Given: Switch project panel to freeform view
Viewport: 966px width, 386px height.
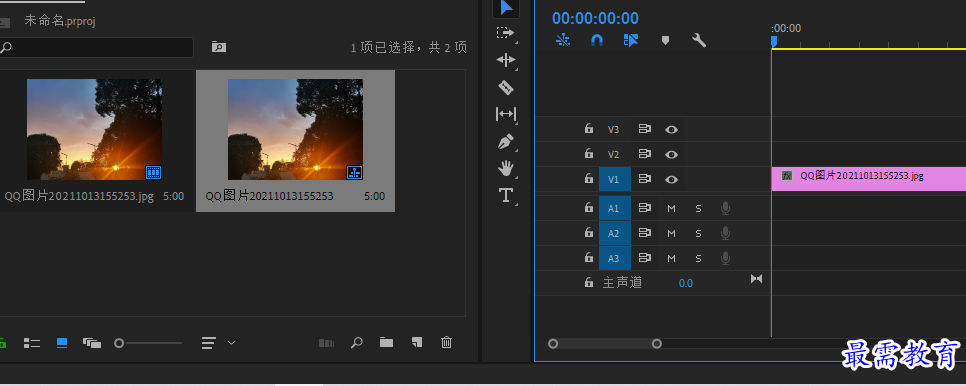Looking at the screenshot, I should tap(92, 343).
